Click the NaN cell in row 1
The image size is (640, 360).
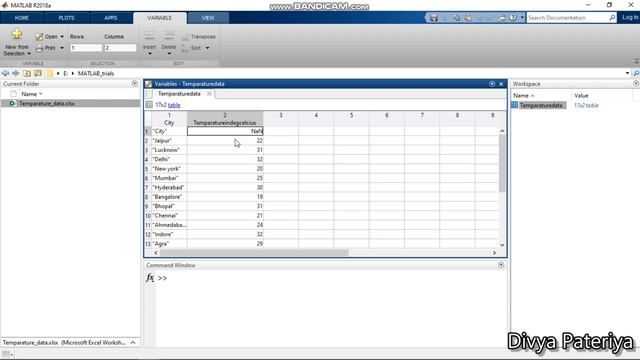pos(225,131)
